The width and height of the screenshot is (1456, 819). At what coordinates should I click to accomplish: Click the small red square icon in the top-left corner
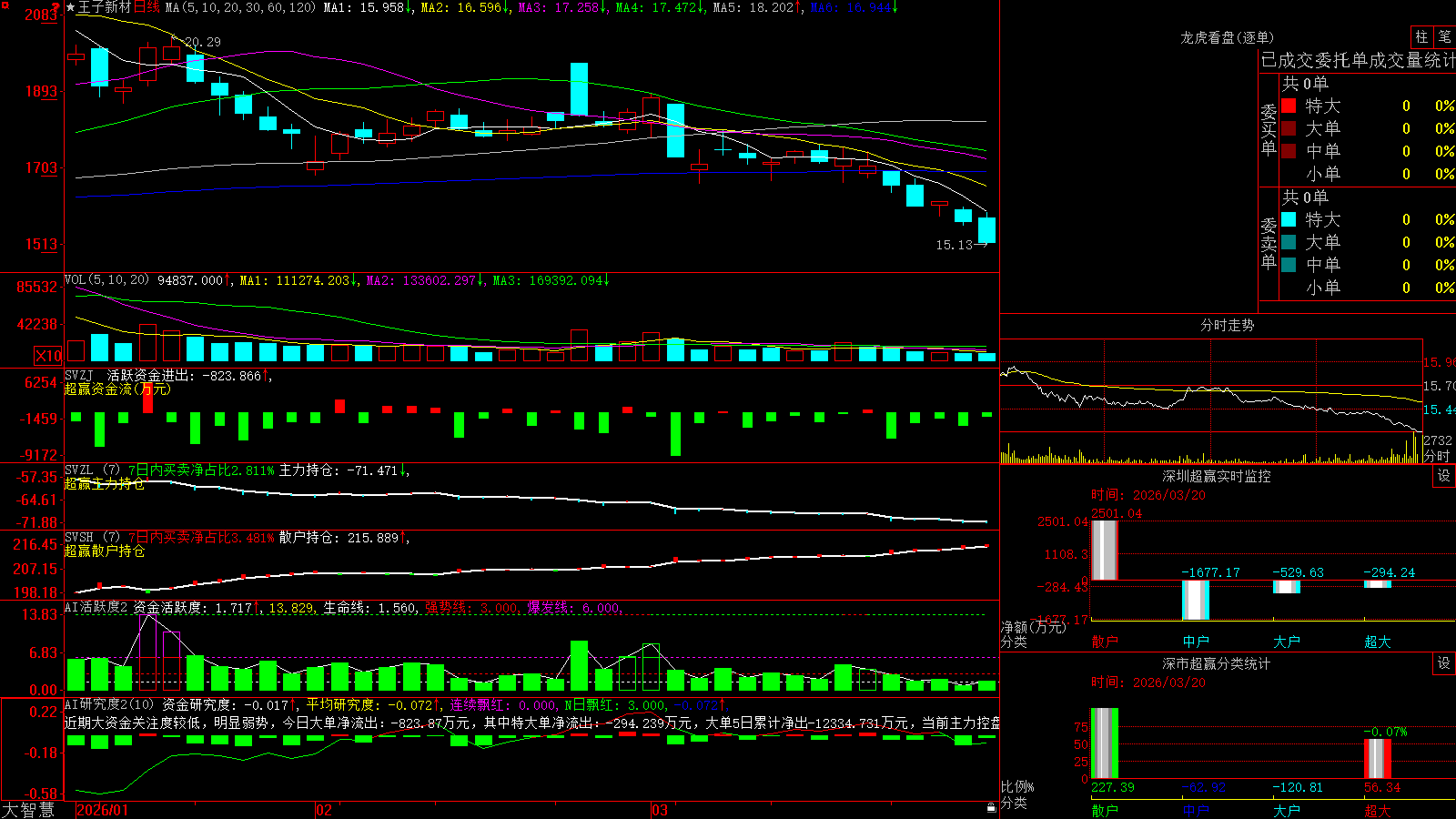point(3,3)
